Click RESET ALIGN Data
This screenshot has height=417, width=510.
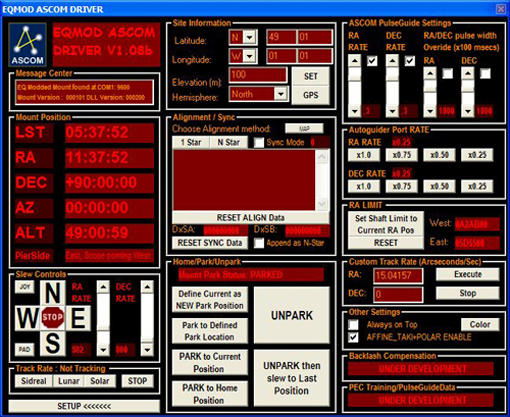click(x=251, y=218)
